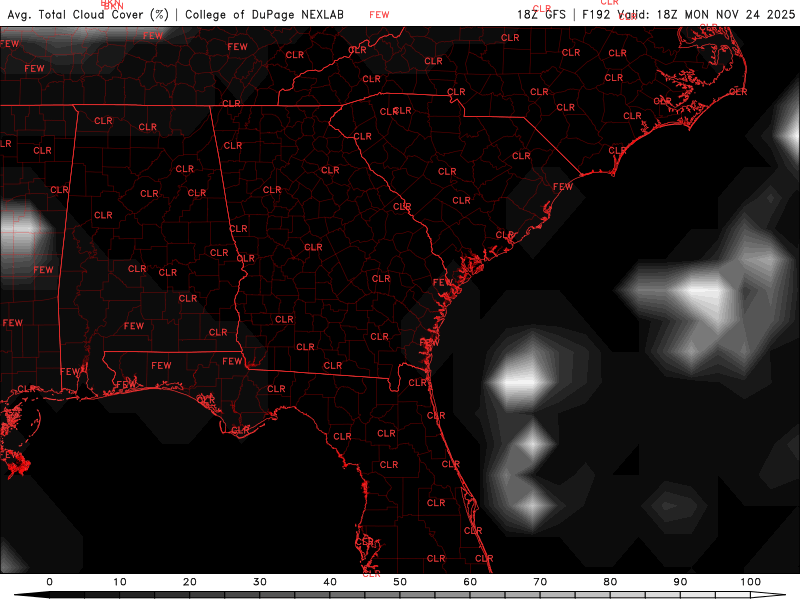The width and height of the screenshot is (800, 600).
Task: Click the '100' value on the color scale
Action: point(751,582)
